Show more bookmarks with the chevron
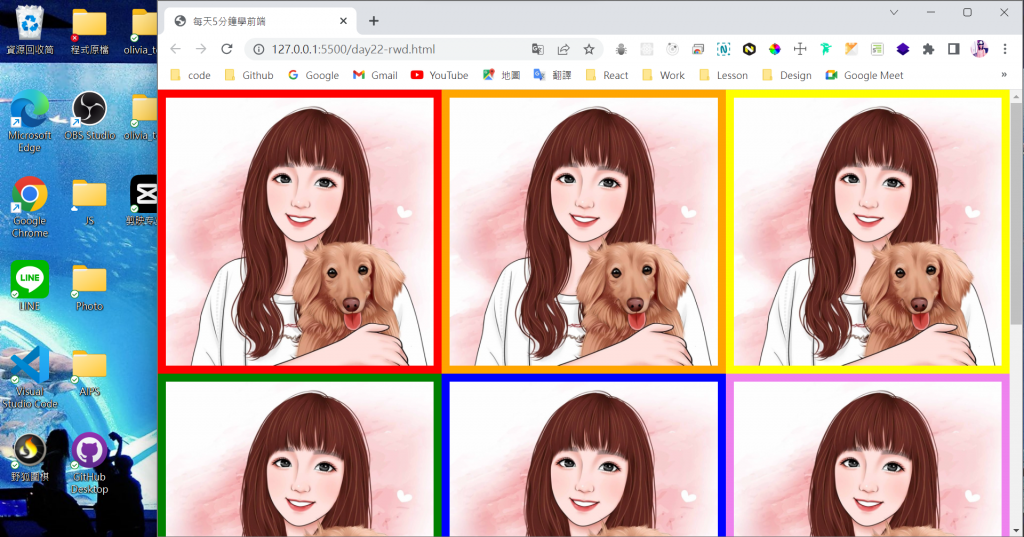The image size is (1024, 537). pos(1004,74)
